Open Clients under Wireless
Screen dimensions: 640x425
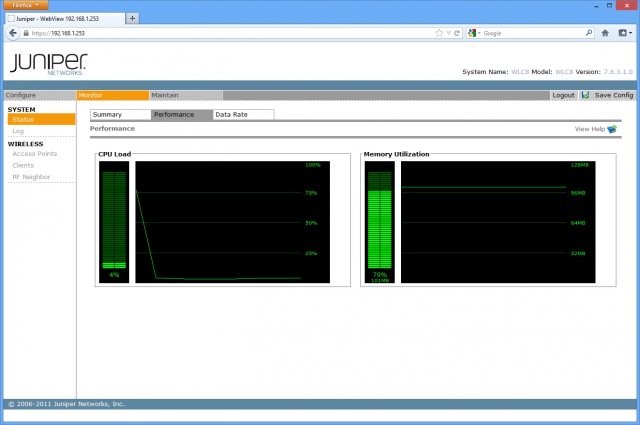23,165
